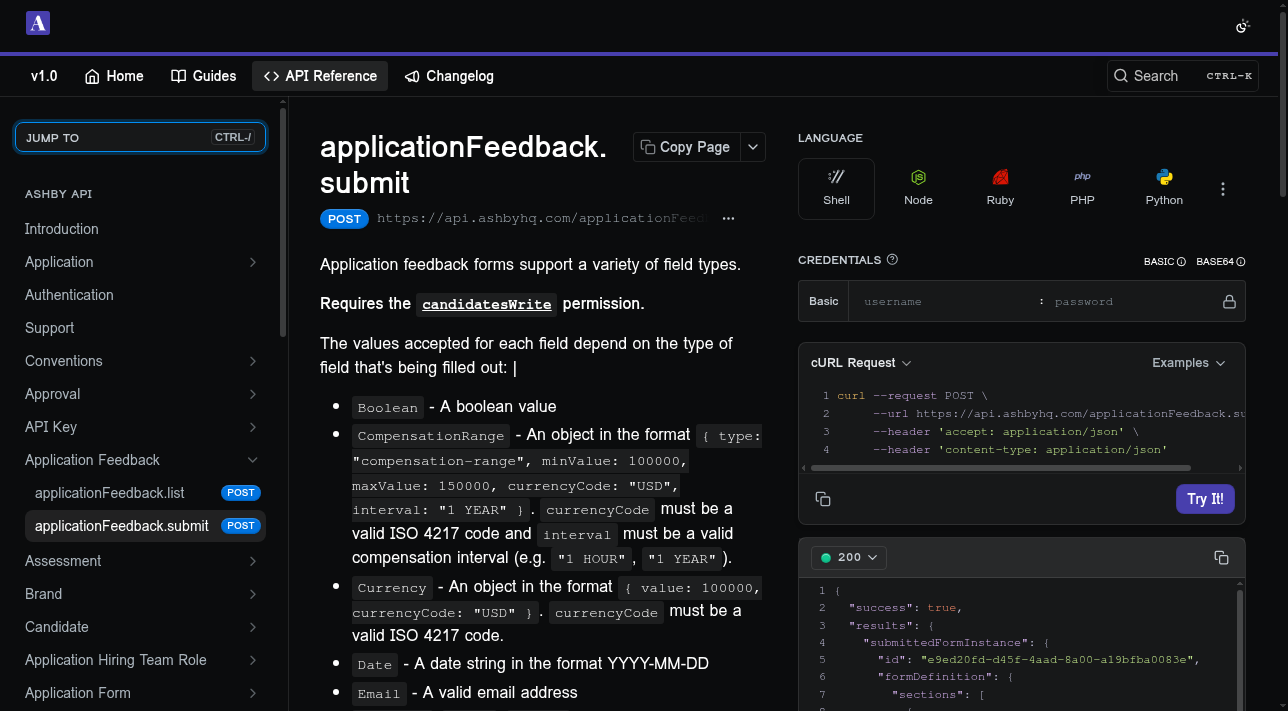
Task: Click the Date code label
Action: click(375, 665)
